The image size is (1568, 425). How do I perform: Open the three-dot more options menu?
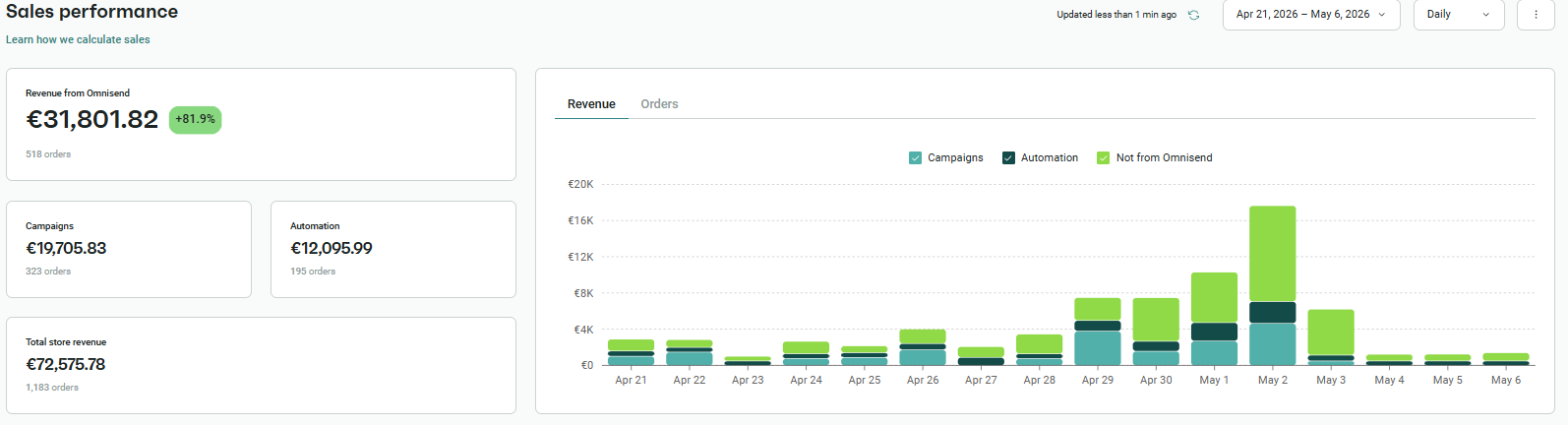(1536, 15)
